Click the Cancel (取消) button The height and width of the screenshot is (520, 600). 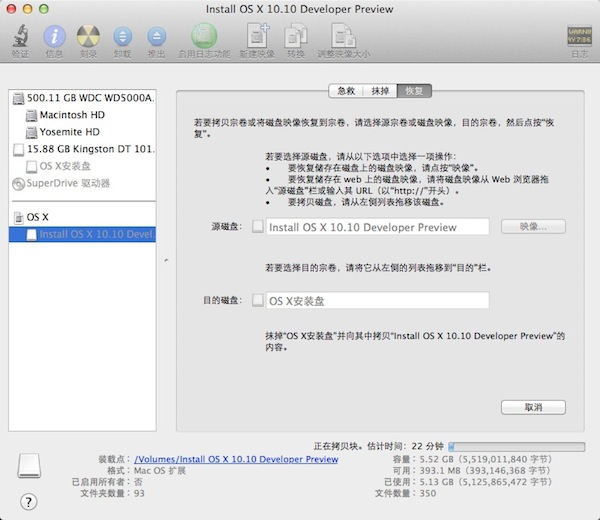[533, 407]
